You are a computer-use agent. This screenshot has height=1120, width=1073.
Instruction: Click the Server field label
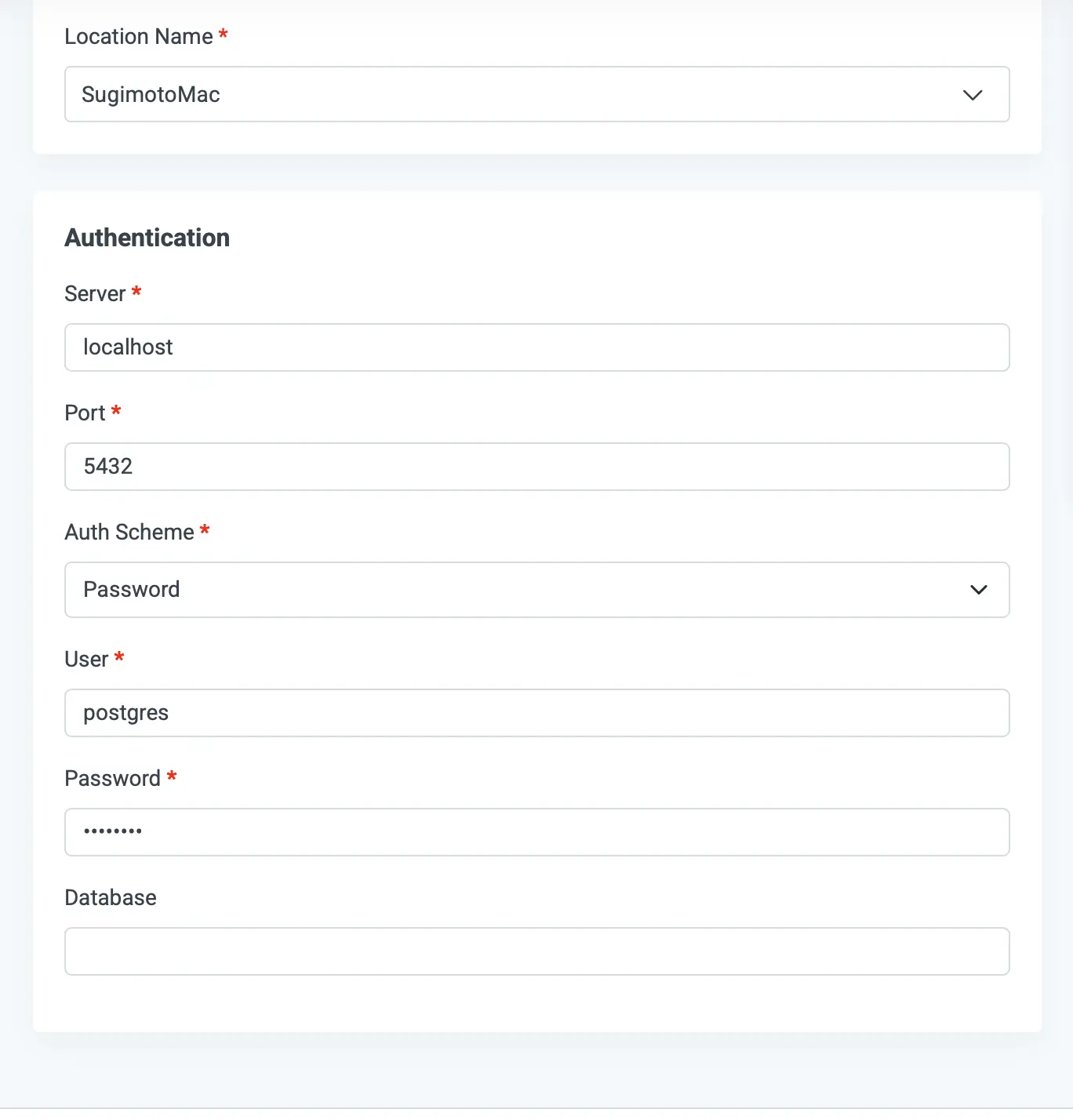pos(95,294)
